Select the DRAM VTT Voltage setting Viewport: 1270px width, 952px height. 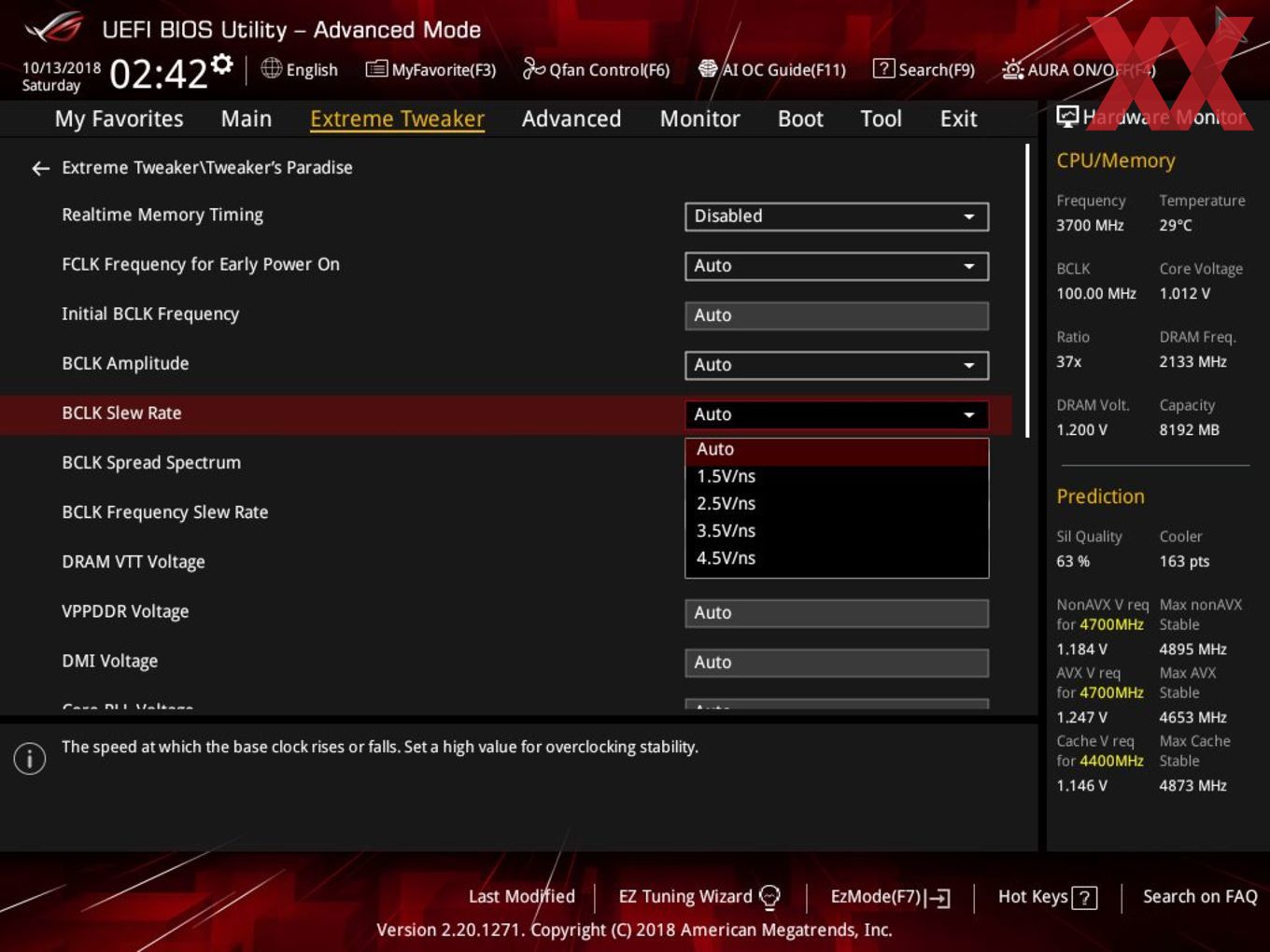coord(134,562)
